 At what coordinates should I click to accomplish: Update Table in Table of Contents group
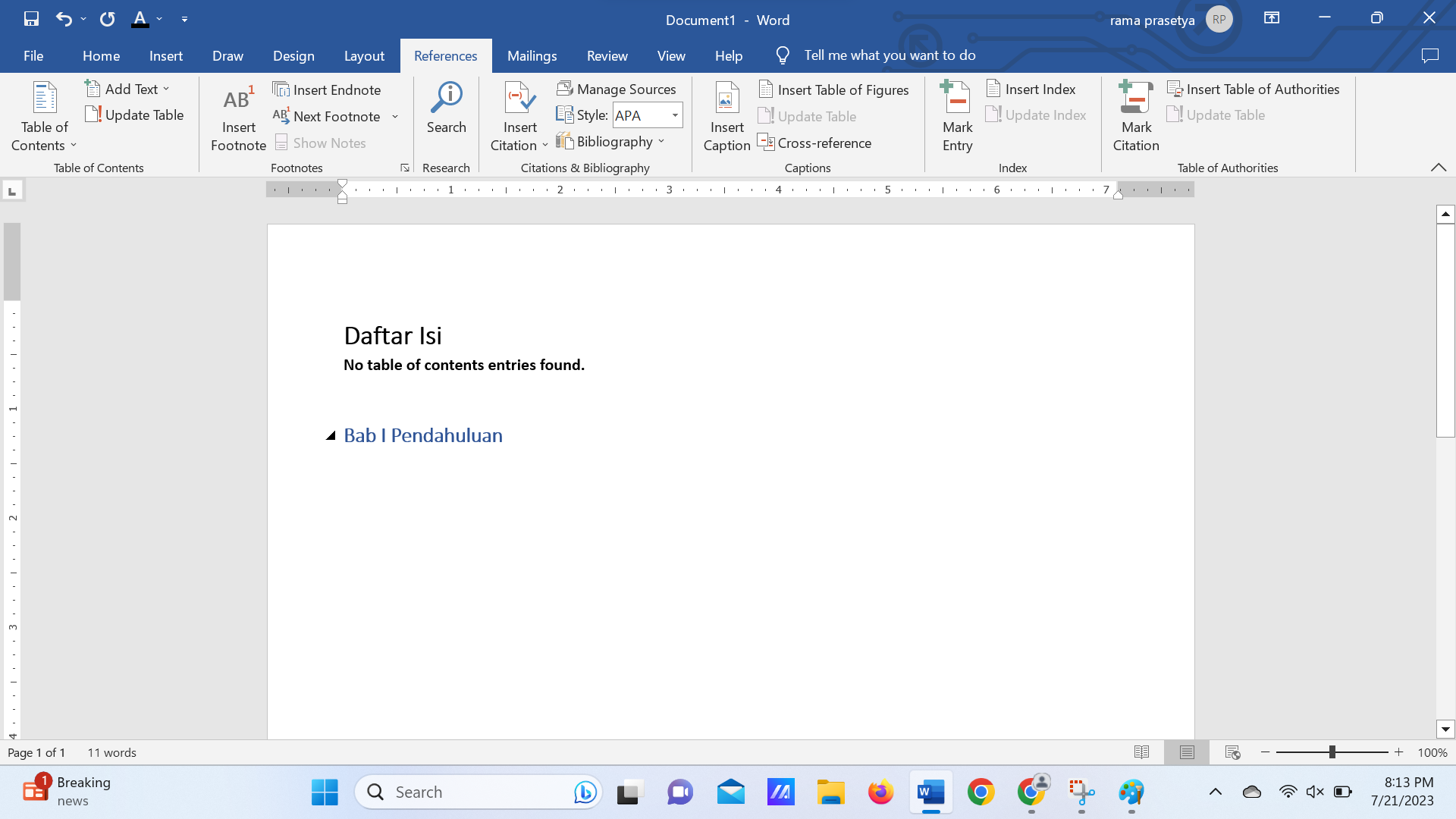135,115
